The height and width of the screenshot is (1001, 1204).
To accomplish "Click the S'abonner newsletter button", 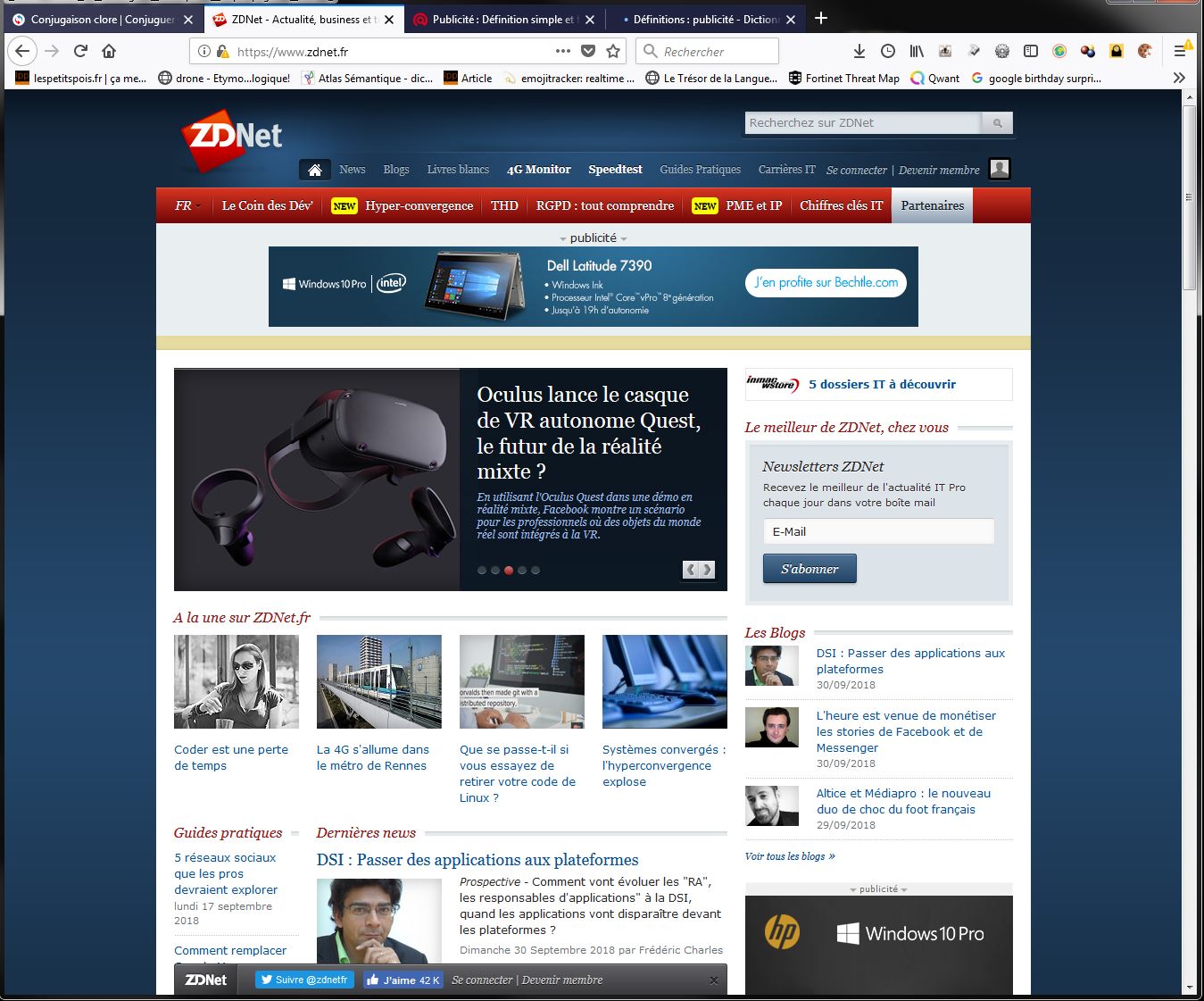I will click(x=810, y=569).
